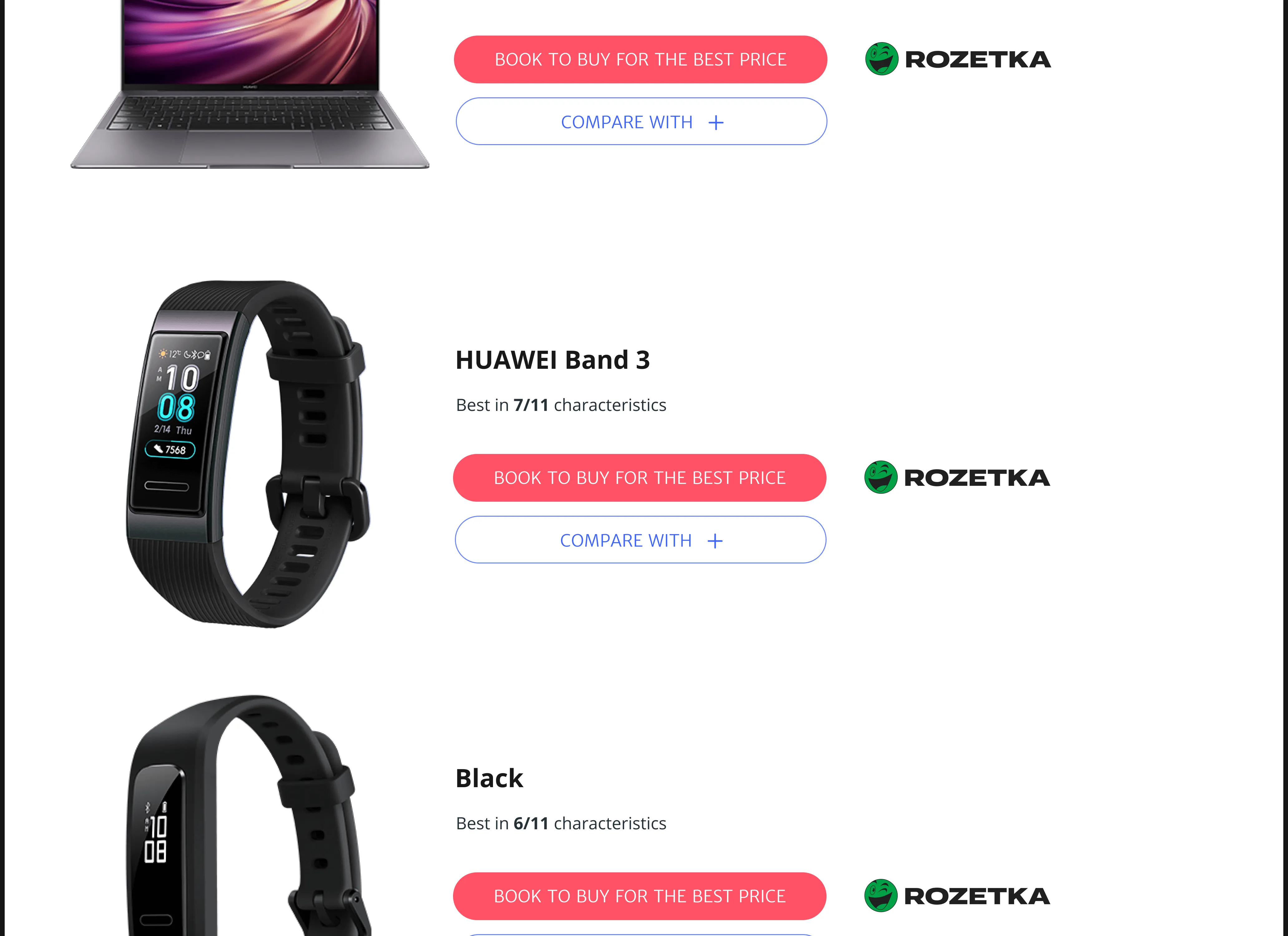Click the green Rozetka smiley icon beside the laptop
This screenshot has width=1288, height=936.
point(881,59)
